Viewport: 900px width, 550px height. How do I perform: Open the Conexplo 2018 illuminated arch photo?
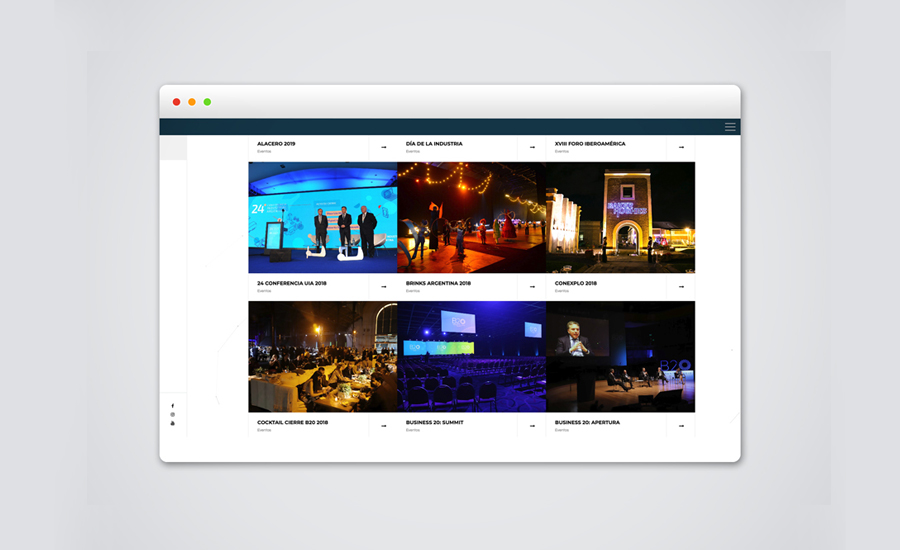[x=620, y=218]
